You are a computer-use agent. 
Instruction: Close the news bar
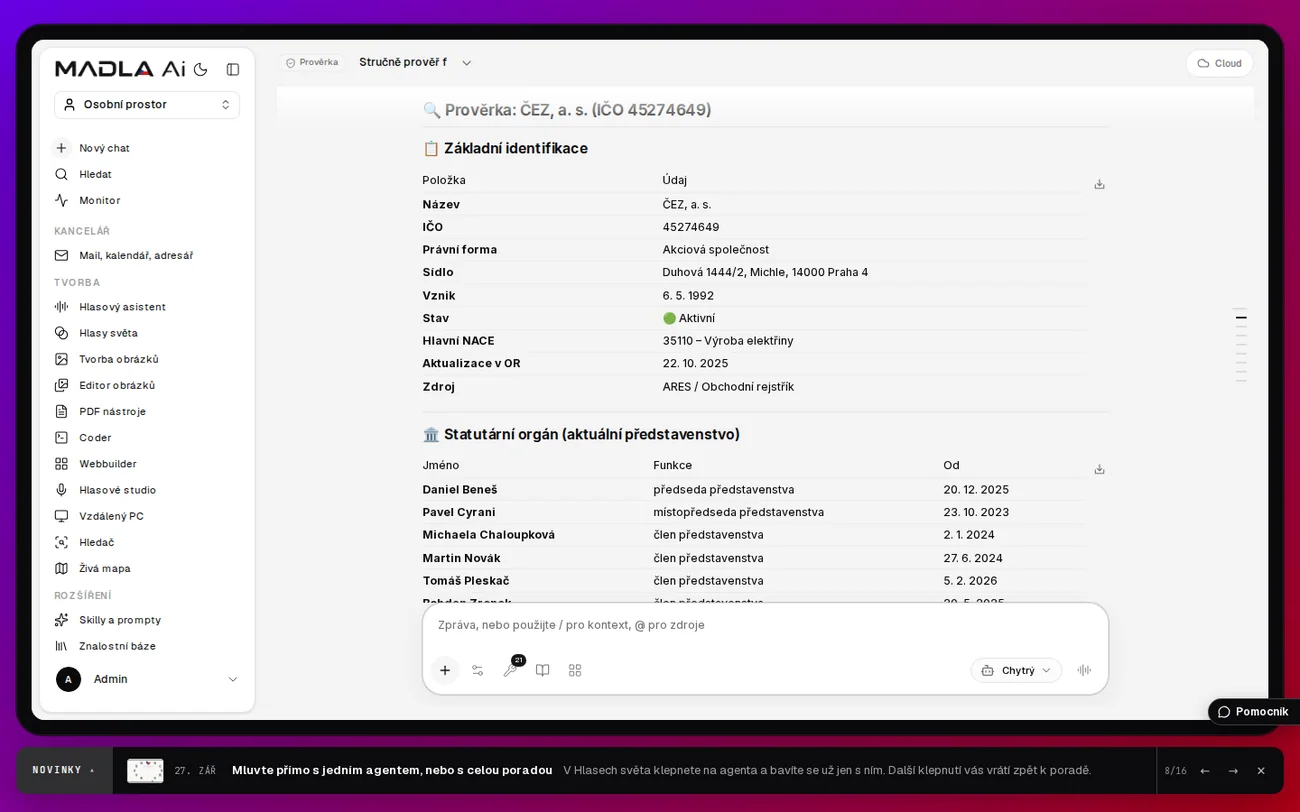click(x=1261, y=771)
